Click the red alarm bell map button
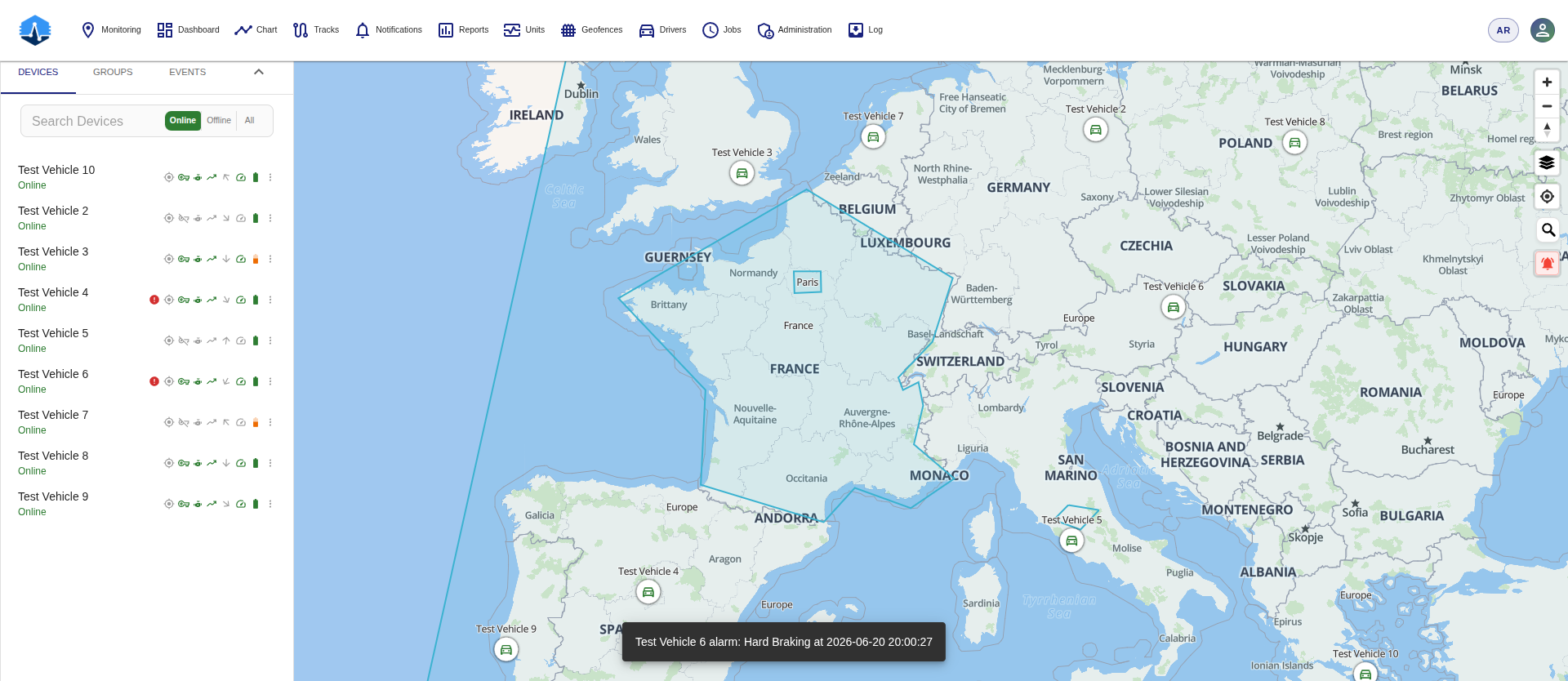This screenshot has width=1568, height=681. click(x=1547, y=263)
